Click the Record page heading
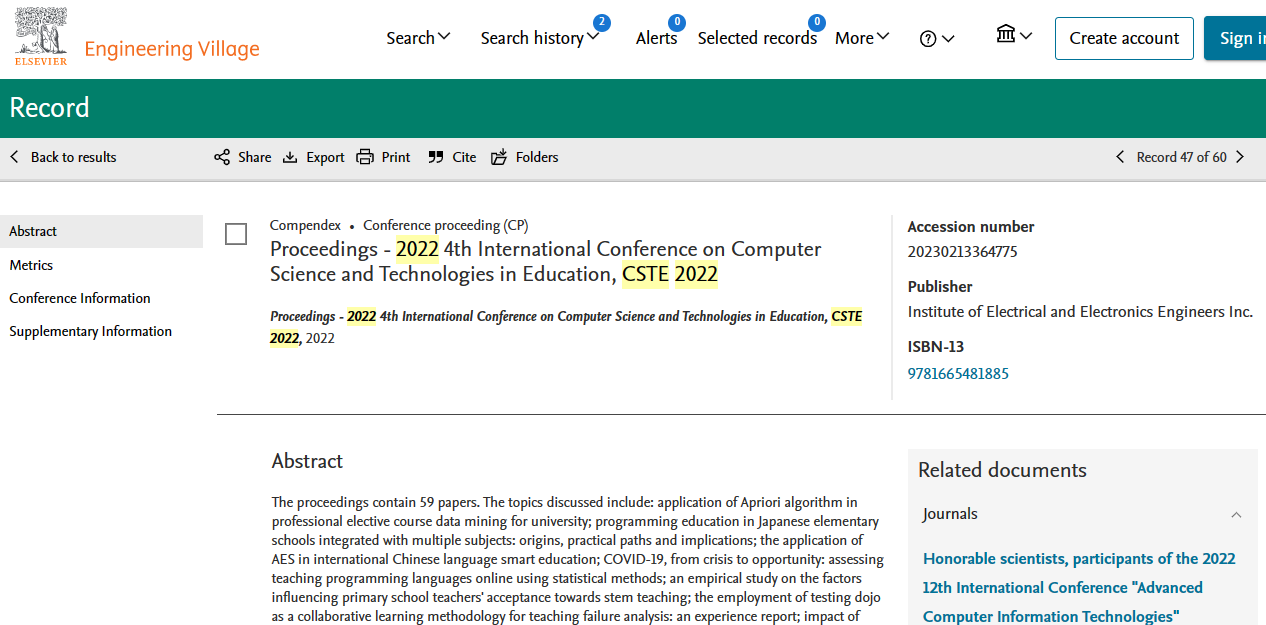Viewport: 1266px width, 625px height. pos(49,108)
